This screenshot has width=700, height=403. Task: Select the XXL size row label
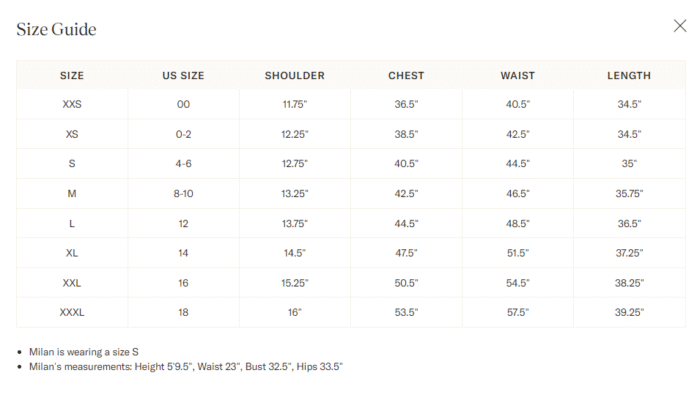72,283
